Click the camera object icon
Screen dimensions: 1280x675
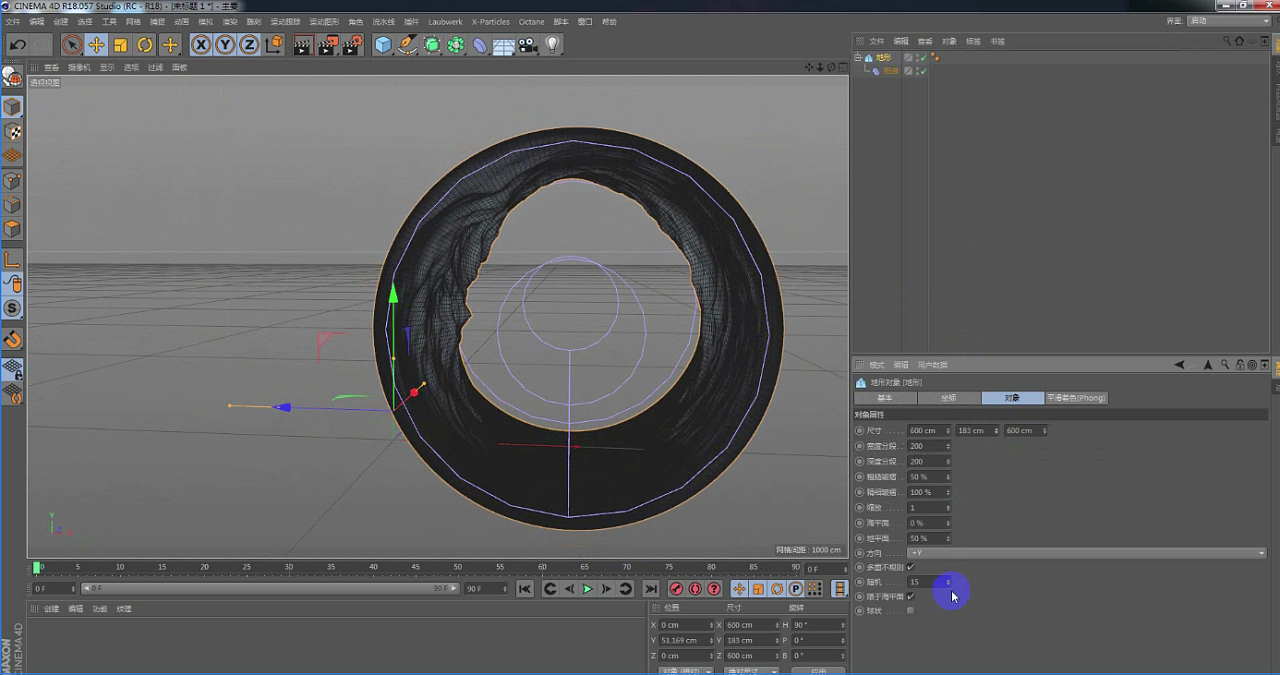click(528, 45)
